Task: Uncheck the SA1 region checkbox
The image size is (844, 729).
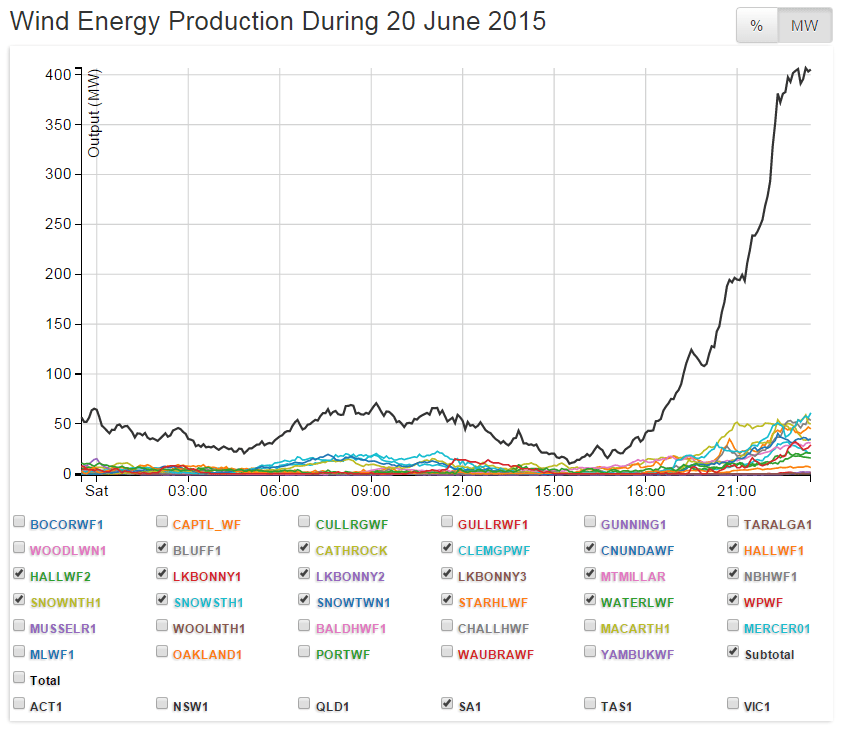Action: pyautogui.click(x=448, y=704)
